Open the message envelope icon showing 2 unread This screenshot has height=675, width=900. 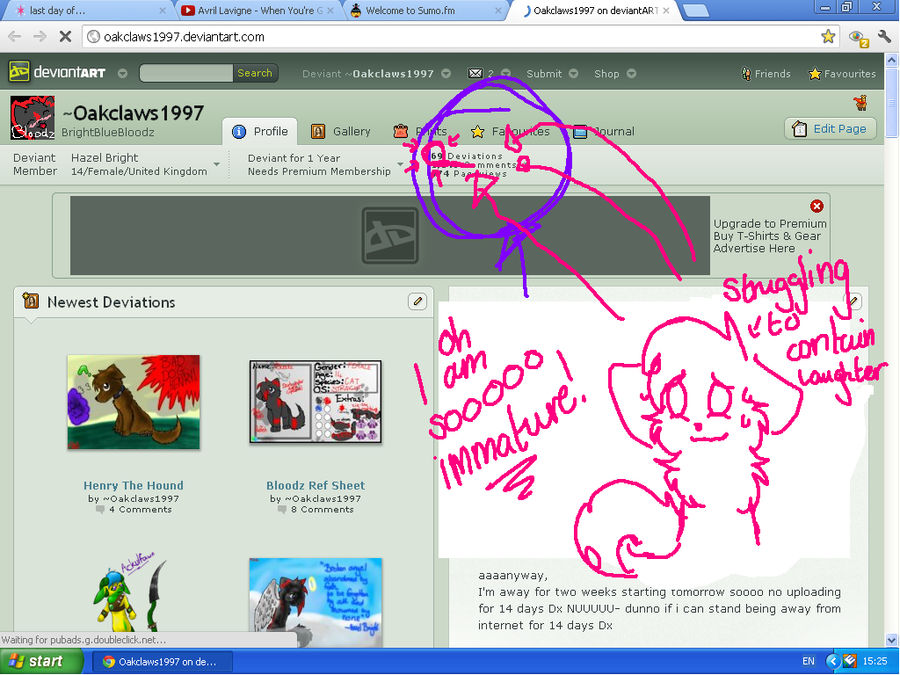(475, 73)
